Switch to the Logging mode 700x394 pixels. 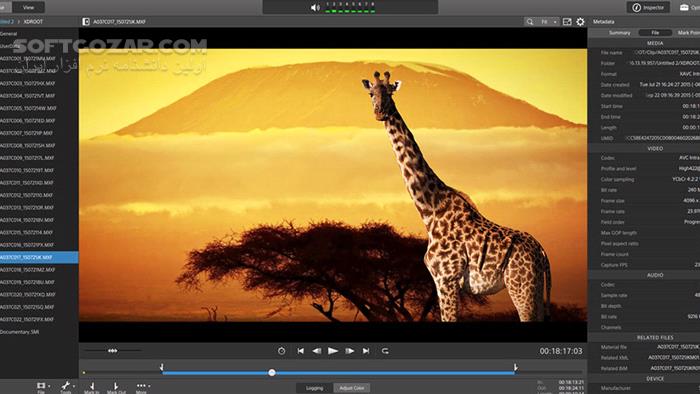(x=314, y=388)
